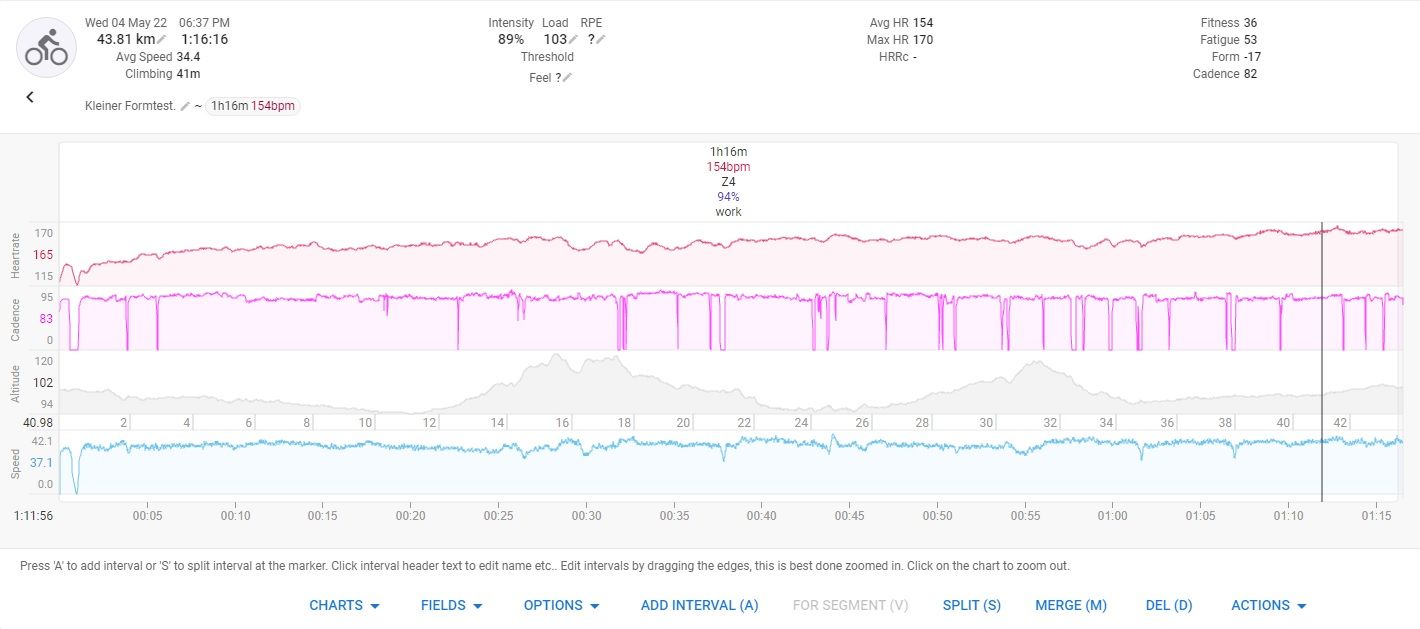Click the DEL (D) button

click(1169, 605)
